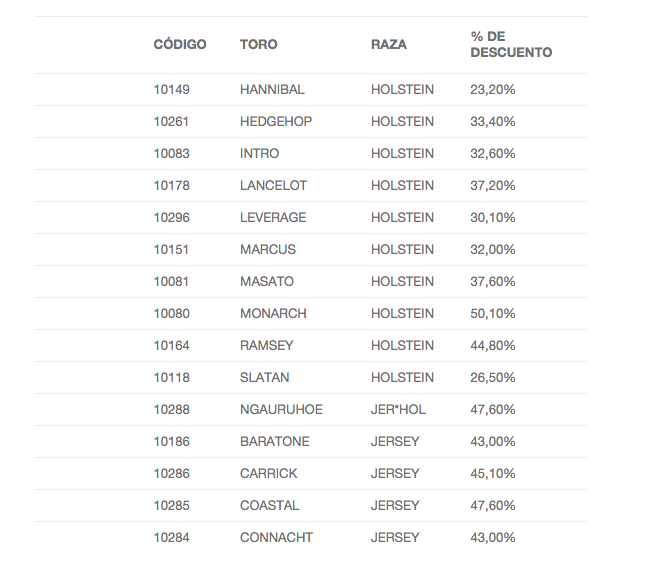Viewport: 668px width, 571px height.
Task: Click the RAZA column header
Action: point(389,44)
